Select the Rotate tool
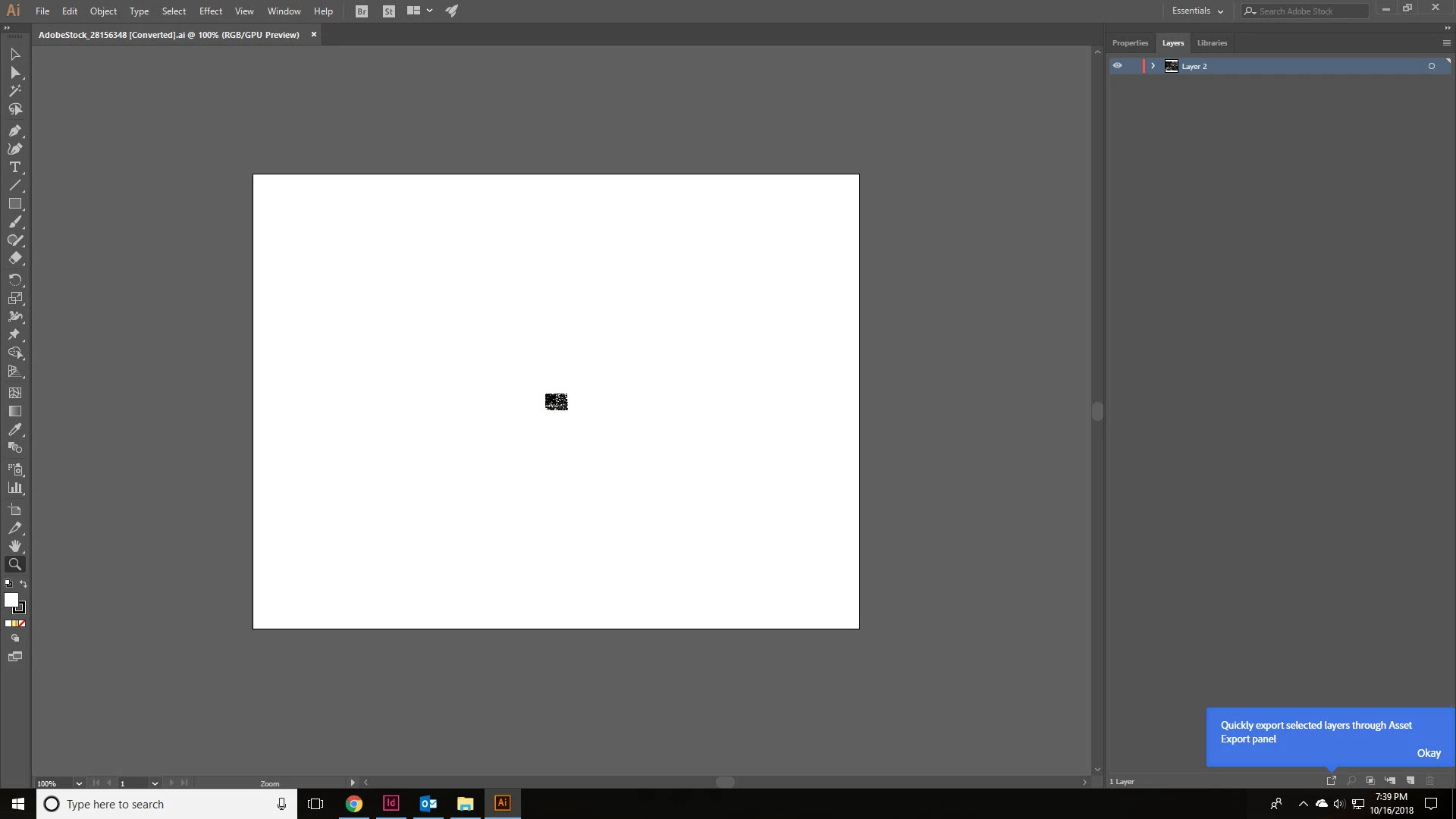 click(x=14, y=280)
